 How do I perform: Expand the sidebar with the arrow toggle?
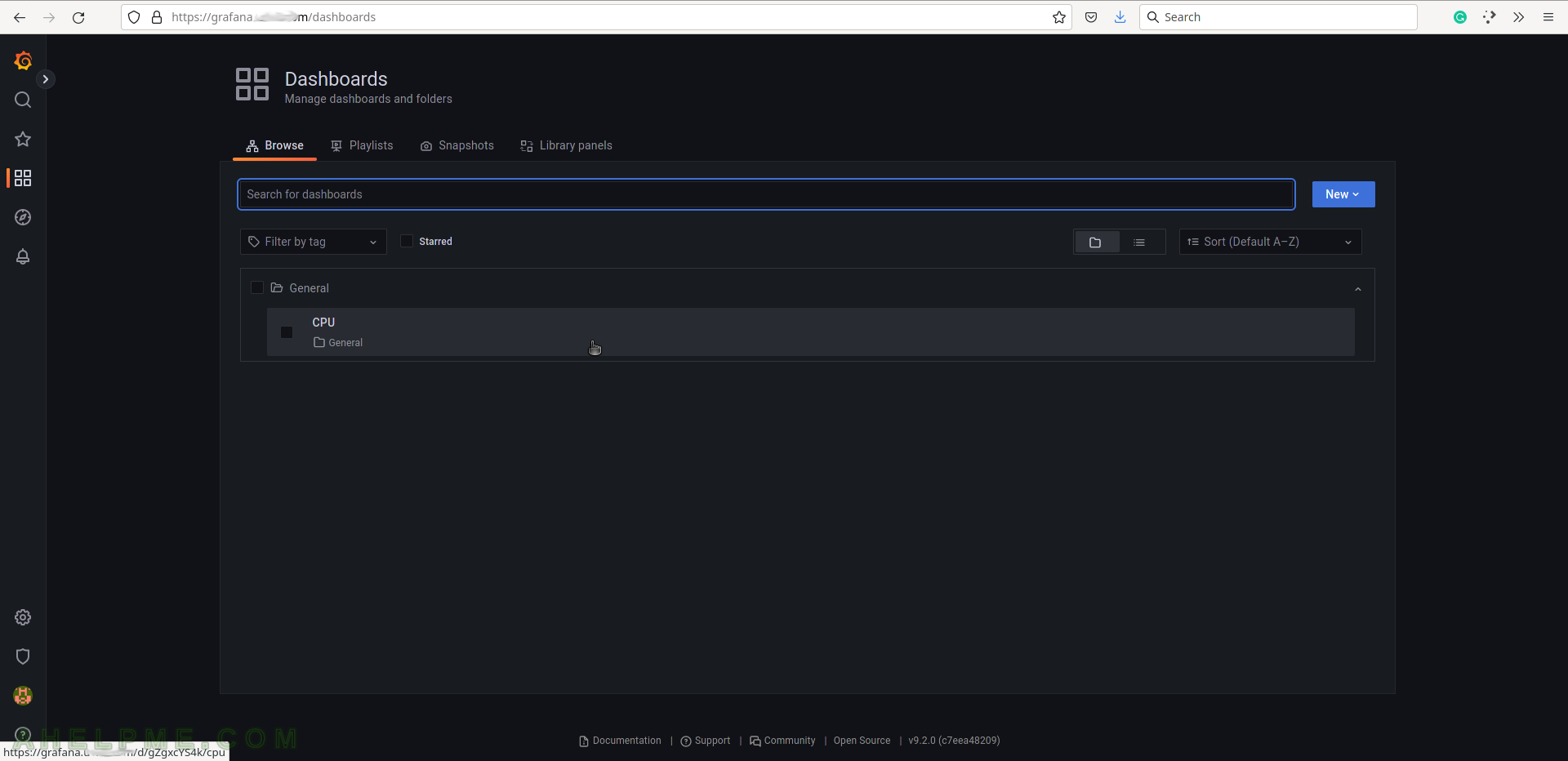[46, 79]
